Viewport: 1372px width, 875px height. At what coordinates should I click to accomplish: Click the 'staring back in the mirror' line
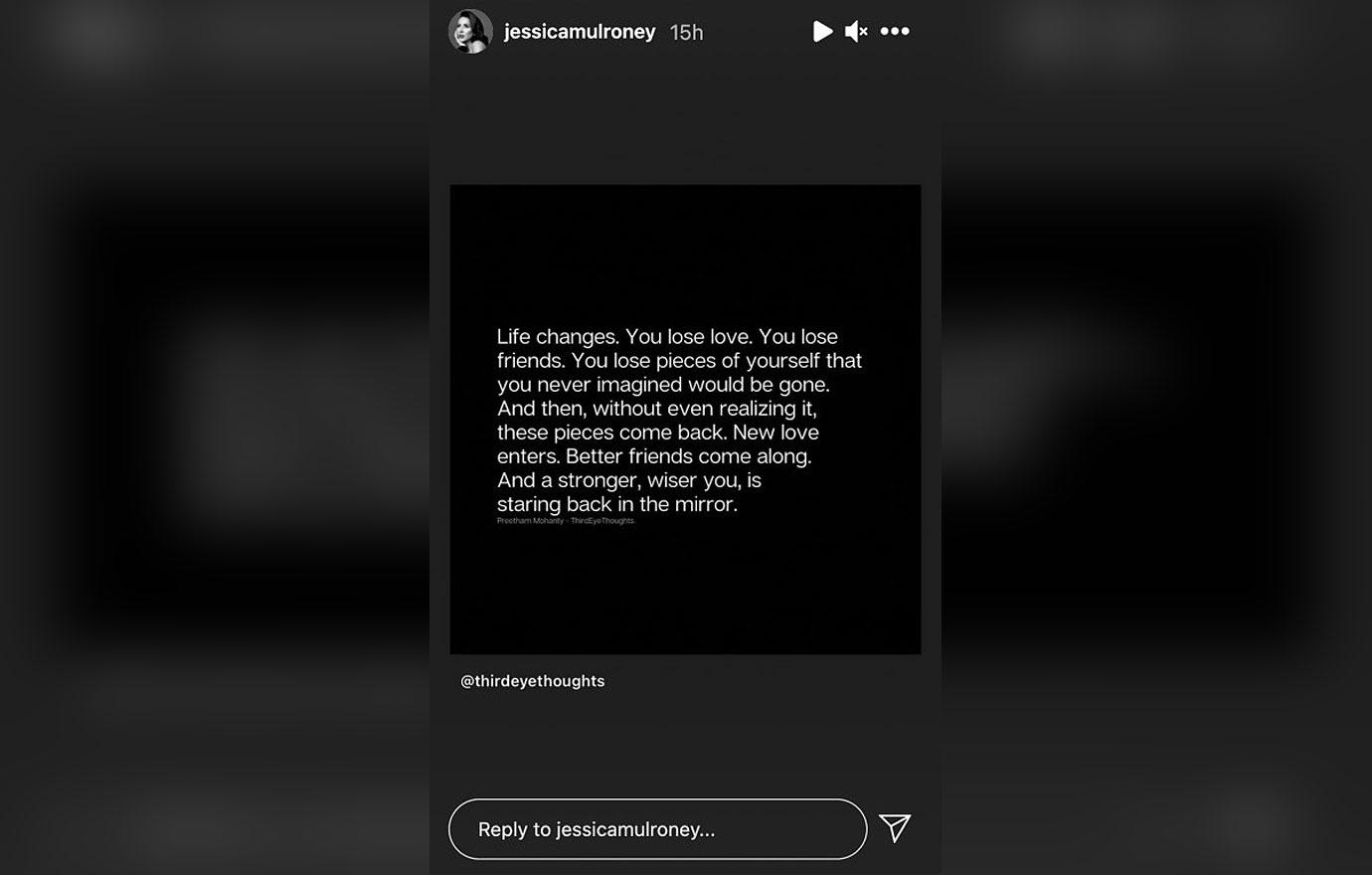(x=616, y=504)
